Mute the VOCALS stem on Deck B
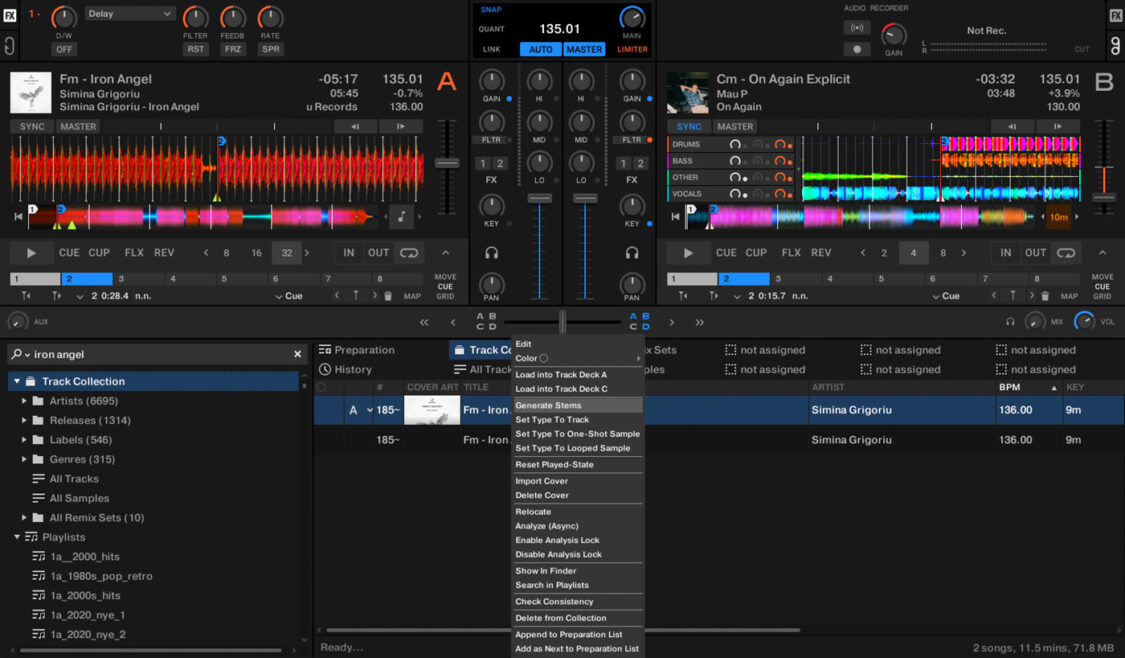 coord(745,193)
